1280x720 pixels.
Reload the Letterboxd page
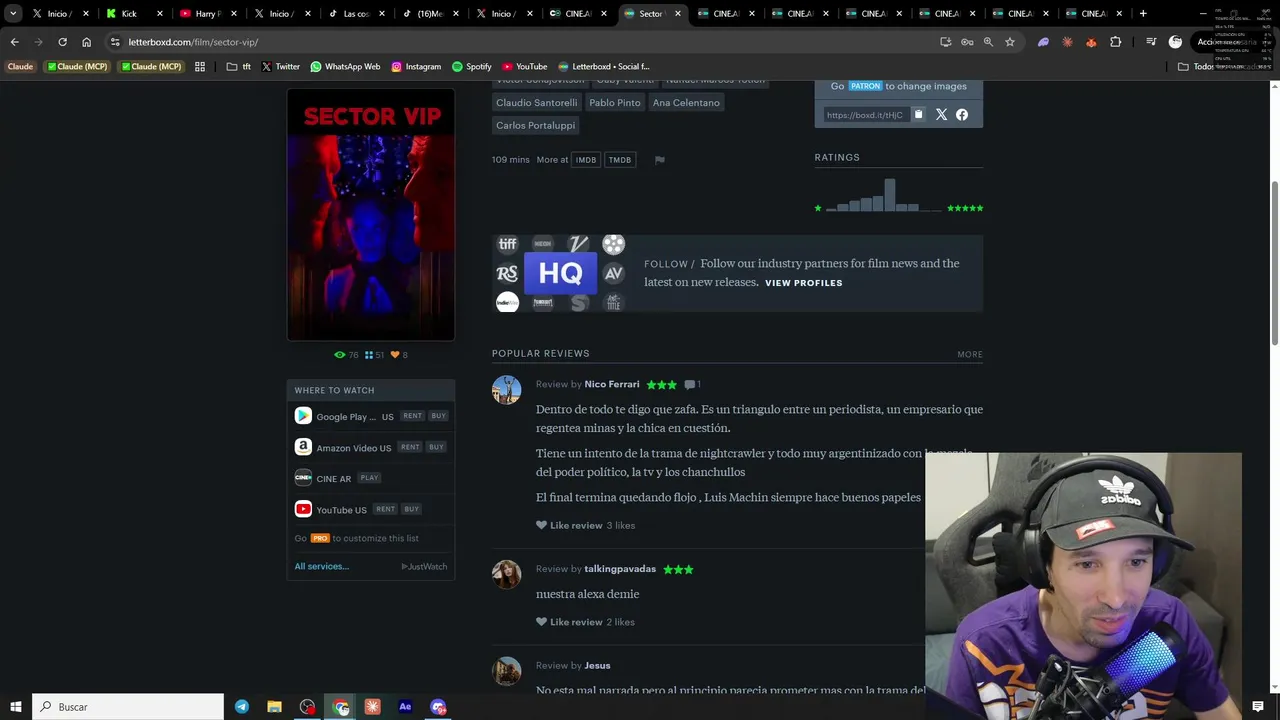coord(62,42)
